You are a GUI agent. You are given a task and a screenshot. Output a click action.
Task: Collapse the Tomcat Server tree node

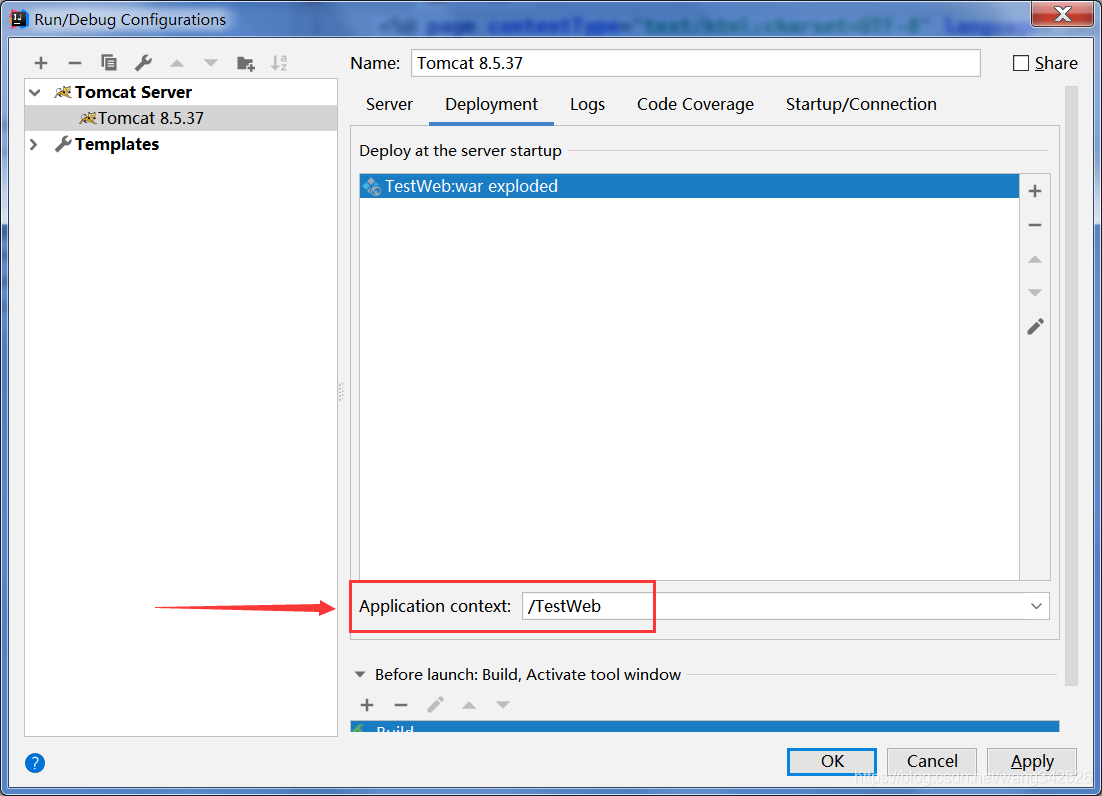pyautogui.click(x=34, y=92)
